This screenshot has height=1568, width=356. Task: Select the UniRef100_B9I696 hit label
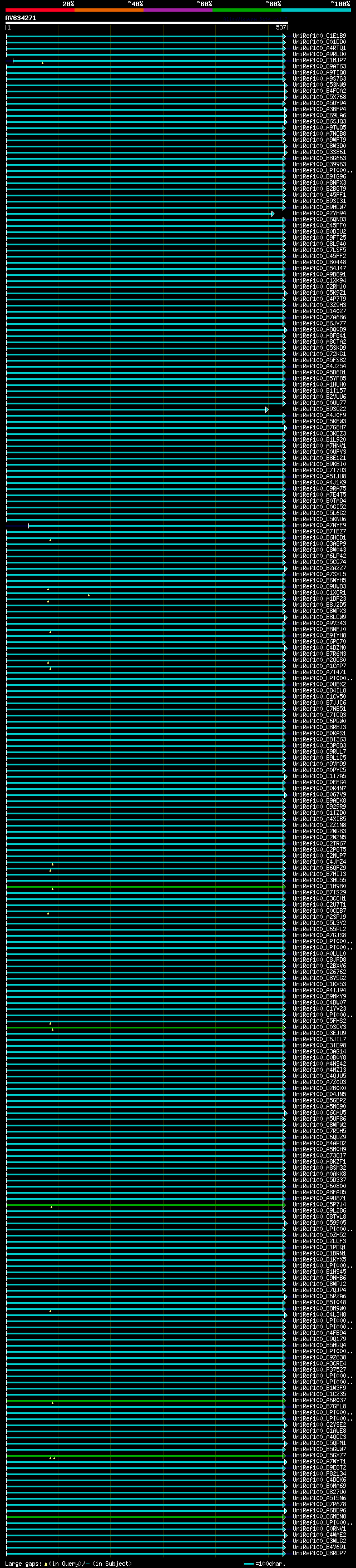tap(319, 176)
